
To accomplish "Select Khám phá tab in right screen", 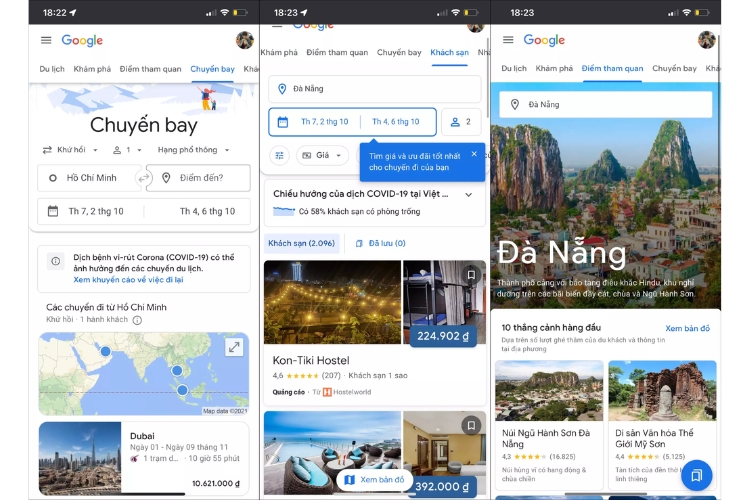I will click(554, 68).
